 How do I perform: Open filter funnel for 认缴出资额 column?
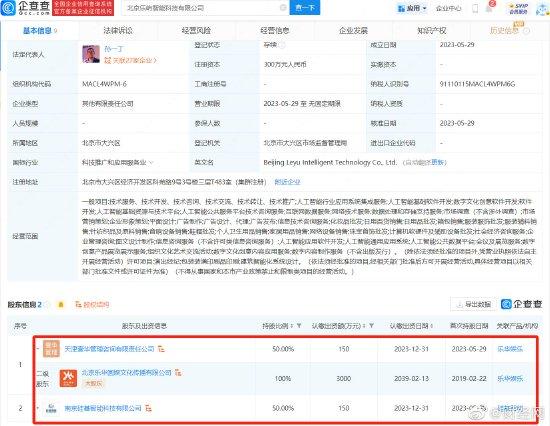371,326
